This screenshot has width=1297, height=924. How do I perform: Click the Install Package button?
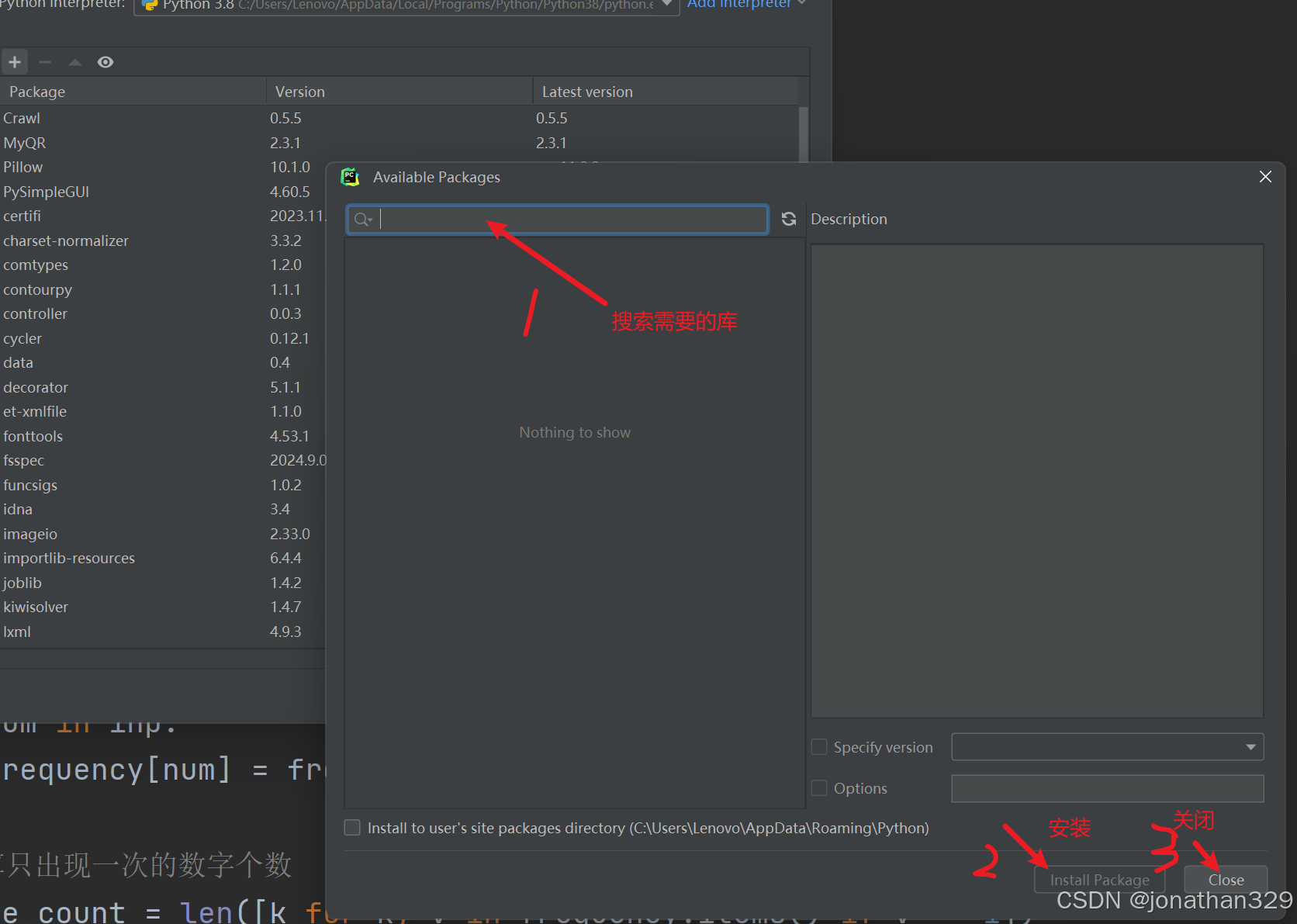tap(1099, 880)
